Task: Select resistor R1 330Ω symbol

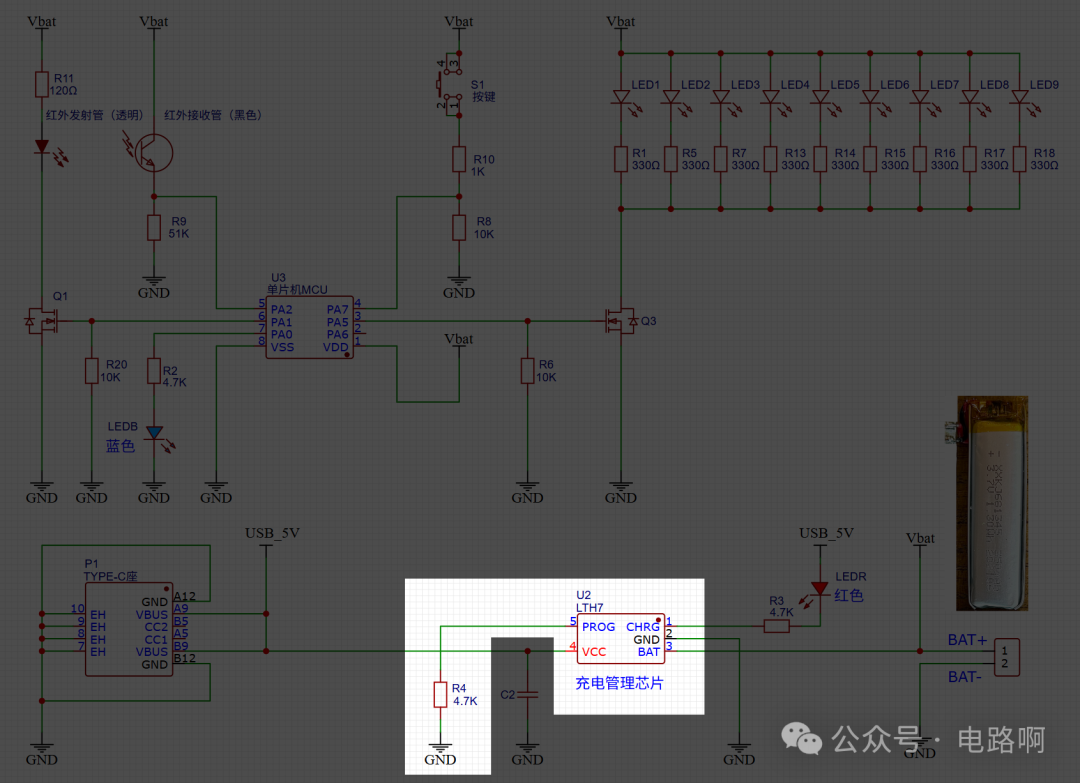Action: (621, 159)
